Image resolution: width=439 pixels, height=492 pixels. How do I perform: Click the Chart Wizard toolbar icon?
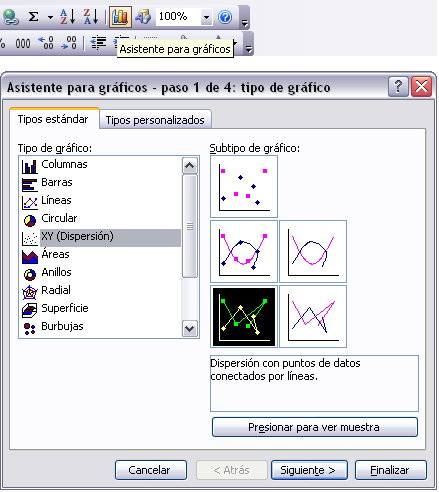tap(120, 17)
